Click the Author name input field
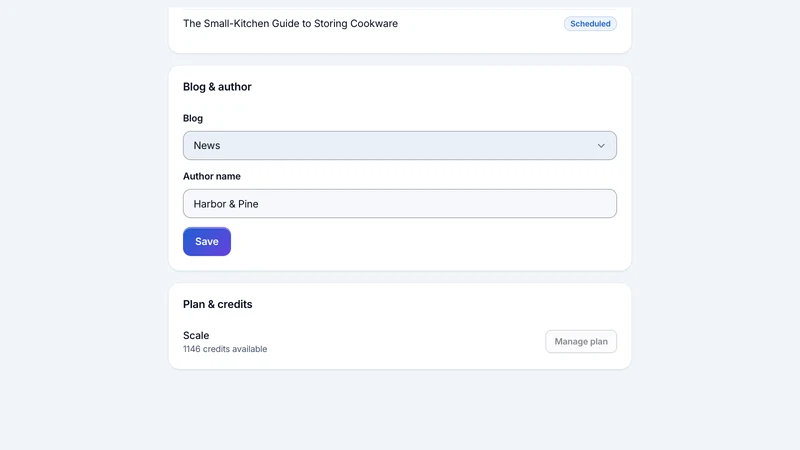Viewport: 800px width, 450px height. coord(399,204)
